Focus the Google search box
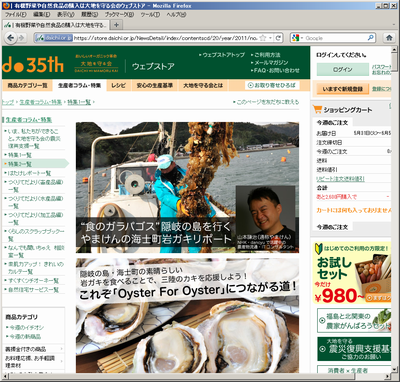The image size is (400, 382). pyautogui.click(x=334, y=38)
